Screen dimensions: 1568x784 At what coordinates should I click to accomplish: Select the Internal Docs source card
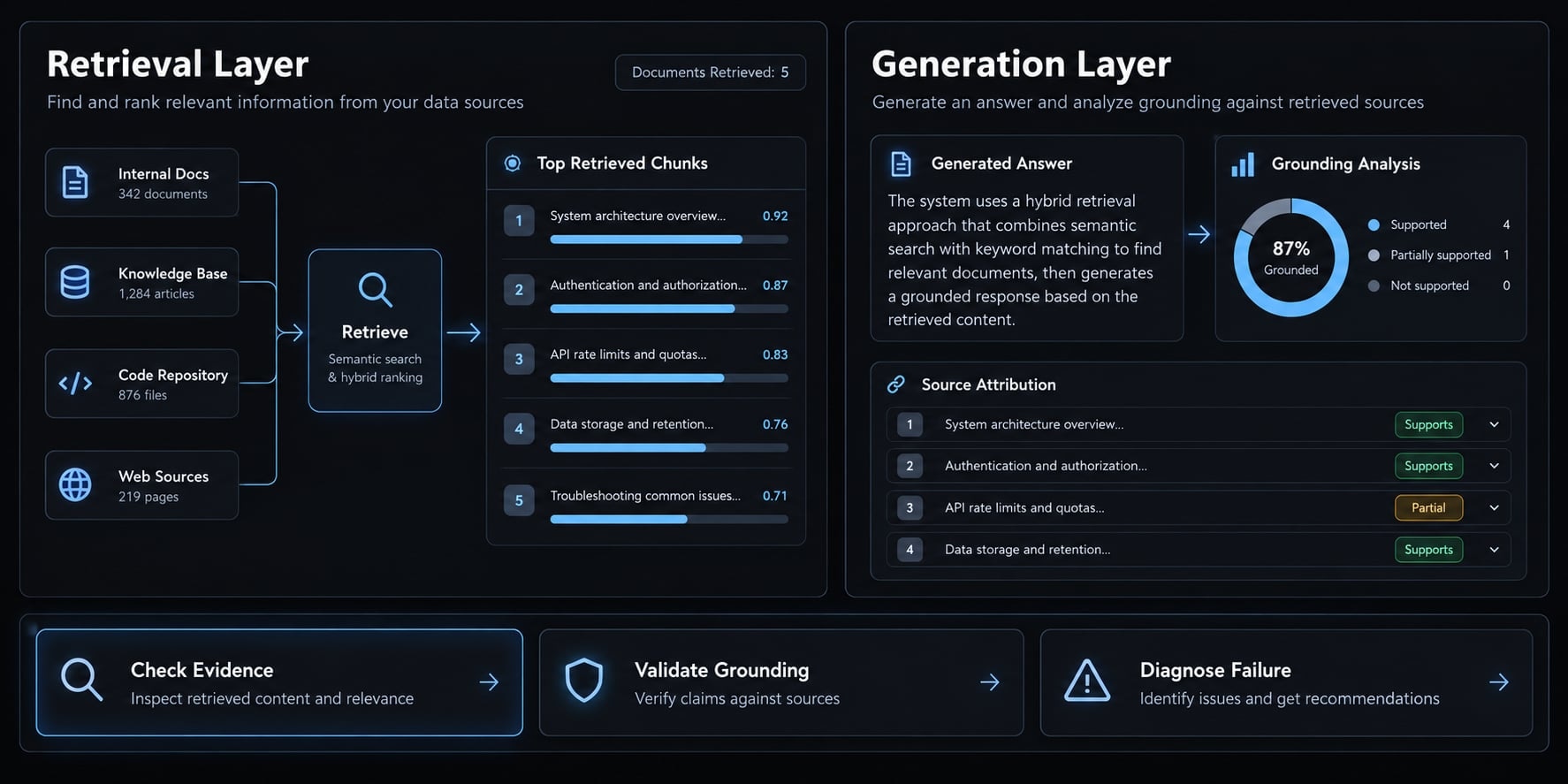click(142, 182)
